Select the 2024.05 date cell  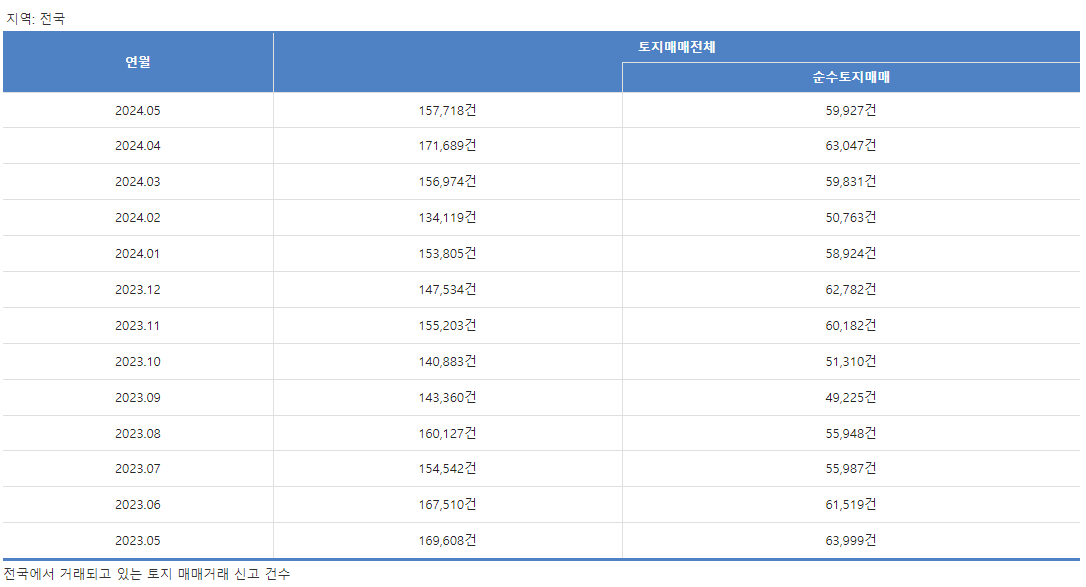pyautogui.click(x=138, y=111)
